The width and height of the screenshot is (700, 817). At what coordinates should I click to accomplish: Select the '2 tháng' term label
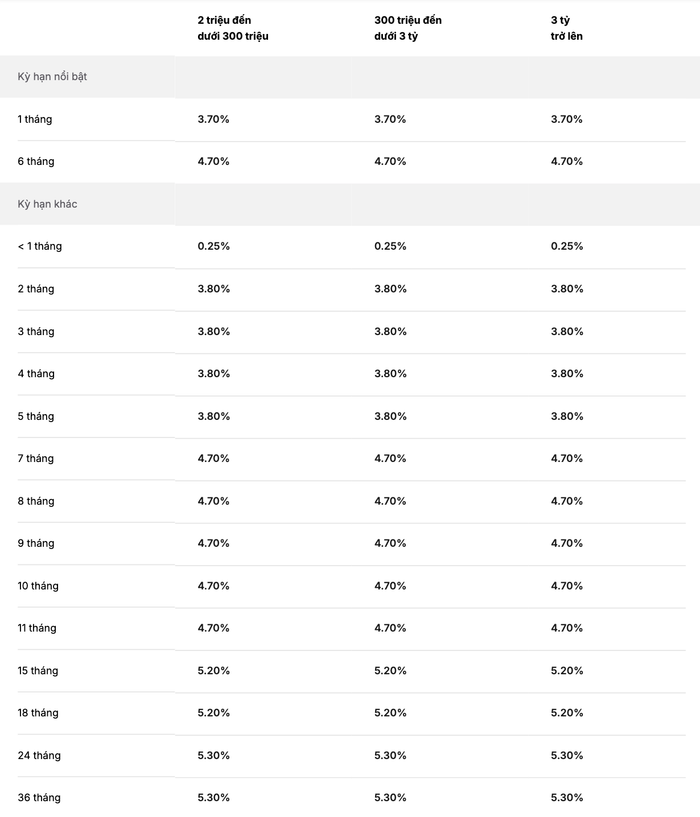click(36, 289)
